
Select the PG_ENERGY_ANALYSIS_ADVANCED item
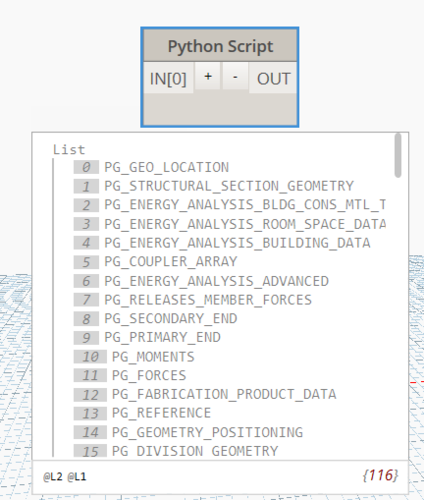click(217, 281)
